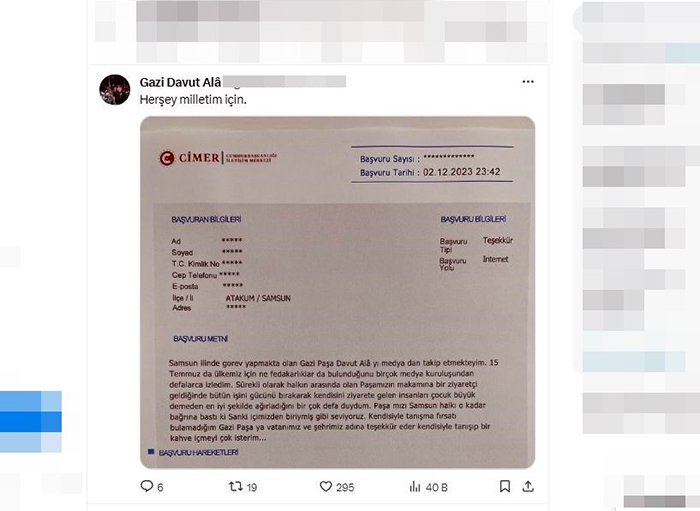Open Gazi Davut Alâ's profile name link
The height and width of the screenshot is (511, 700).
point(180,82)
